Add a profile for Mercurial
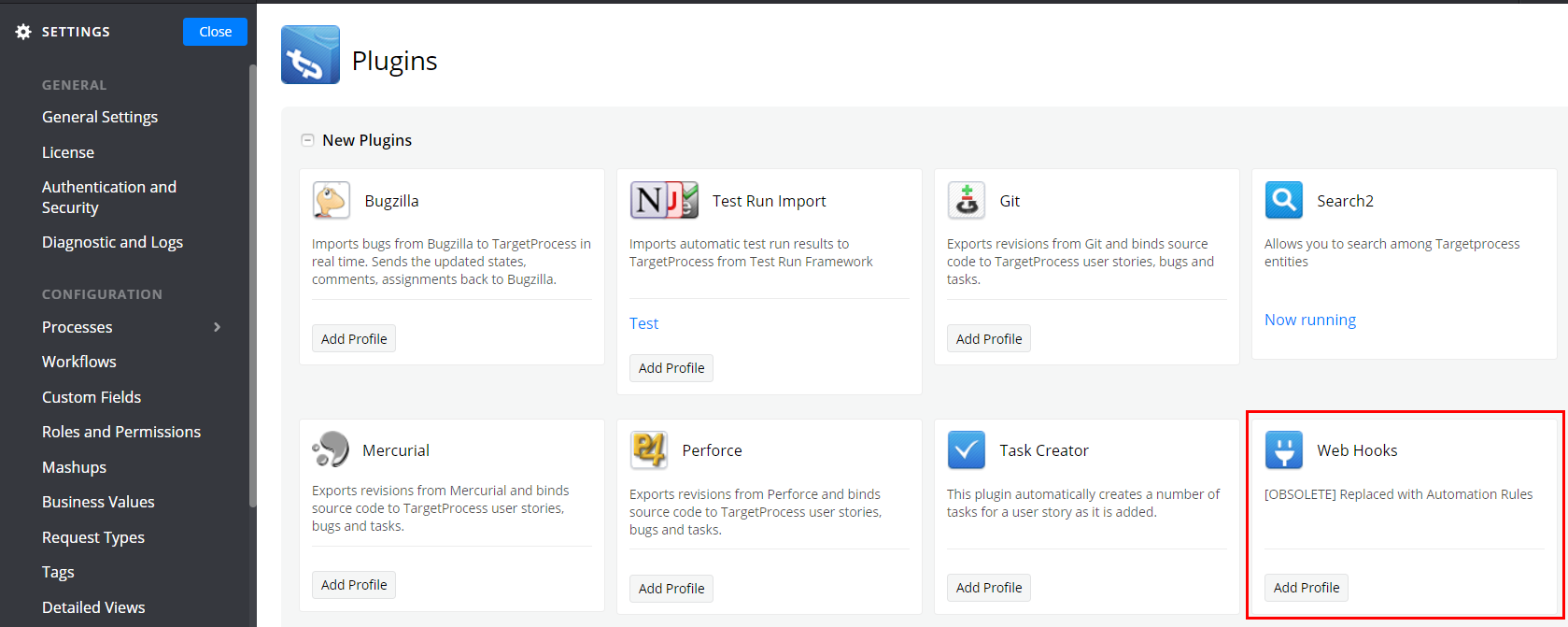This screenshot has width=1568, height=627. coord(354,585)
